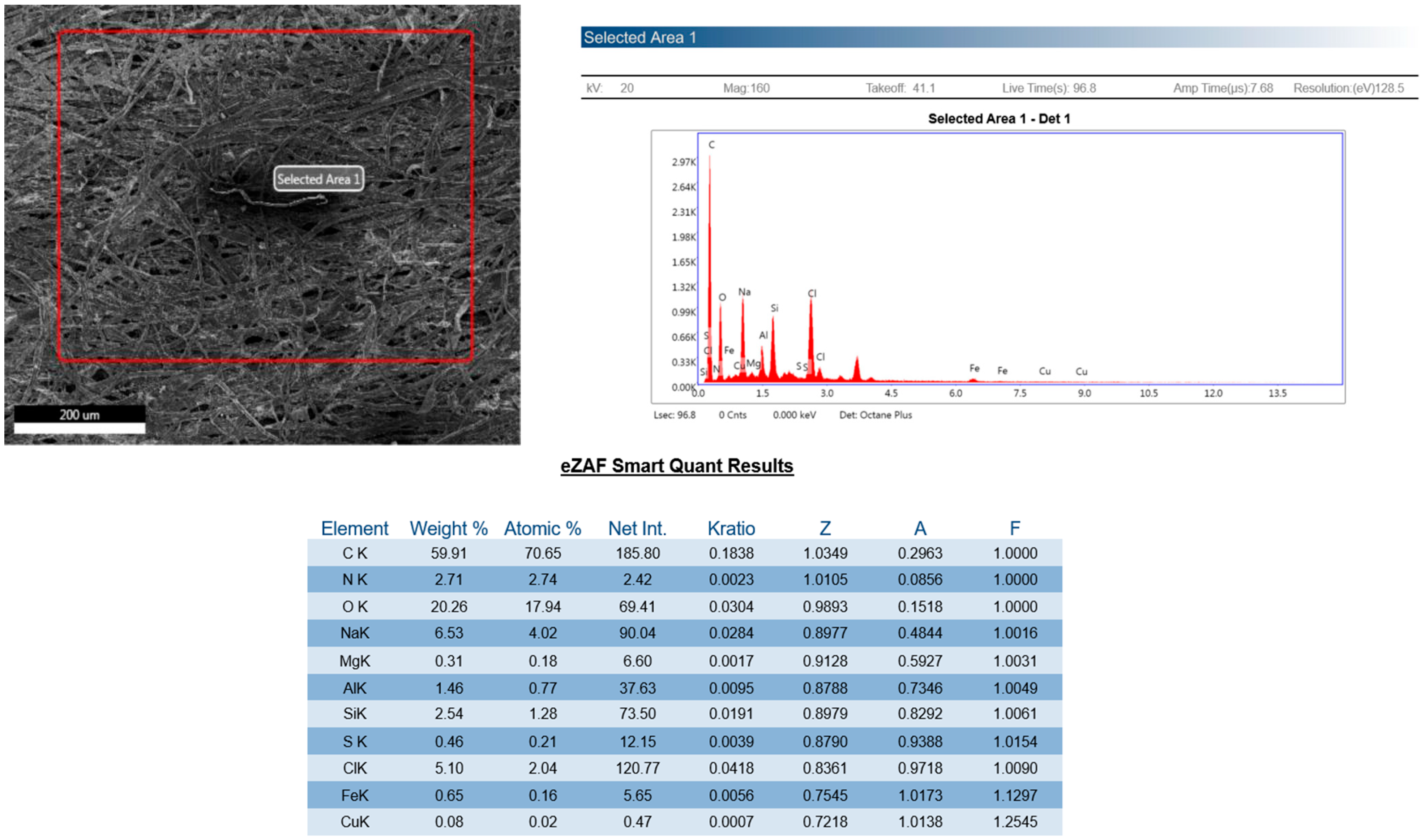The height and width of the screenshot is (840, 1425).
Task: Click the Na peak label in spectrum
Action: [x=744, y=292]
